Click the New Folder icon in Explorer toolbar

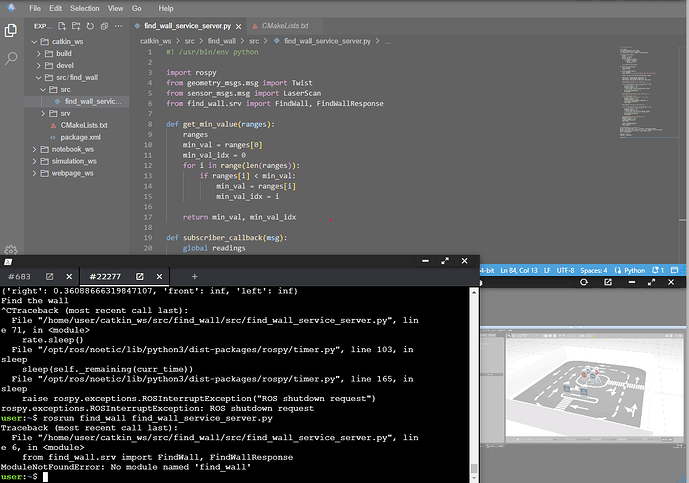pos(76,24)
